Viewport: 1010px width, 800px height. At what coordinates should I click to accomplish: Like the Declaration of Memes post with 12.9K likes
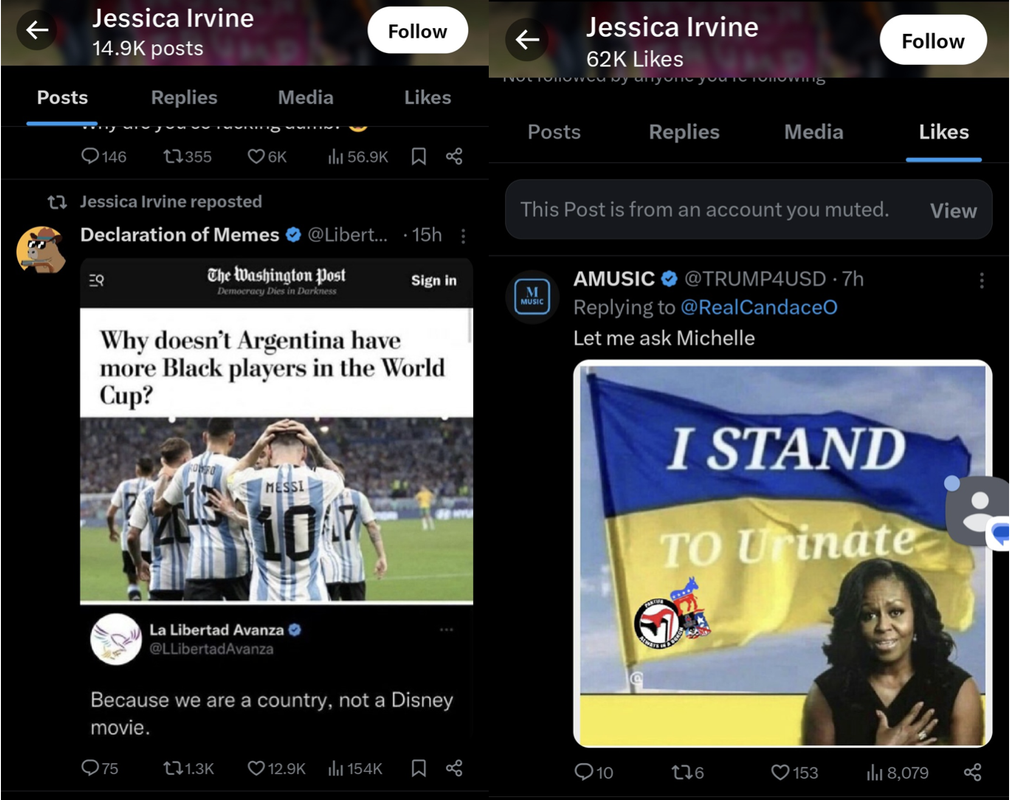tap(276, 768)
